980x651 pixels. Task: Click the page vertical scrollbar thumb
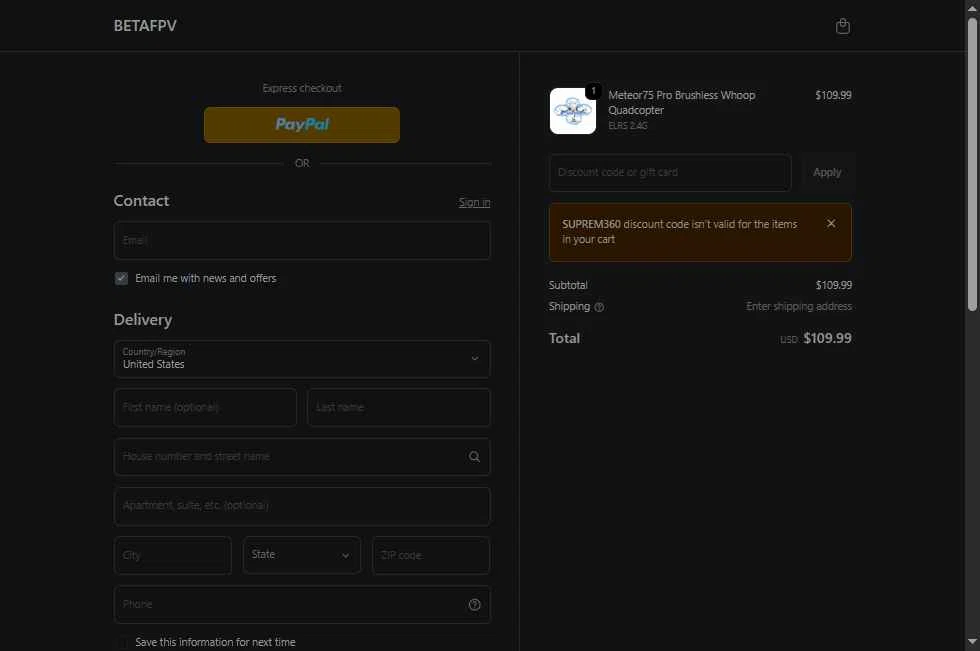click(972, 164)
